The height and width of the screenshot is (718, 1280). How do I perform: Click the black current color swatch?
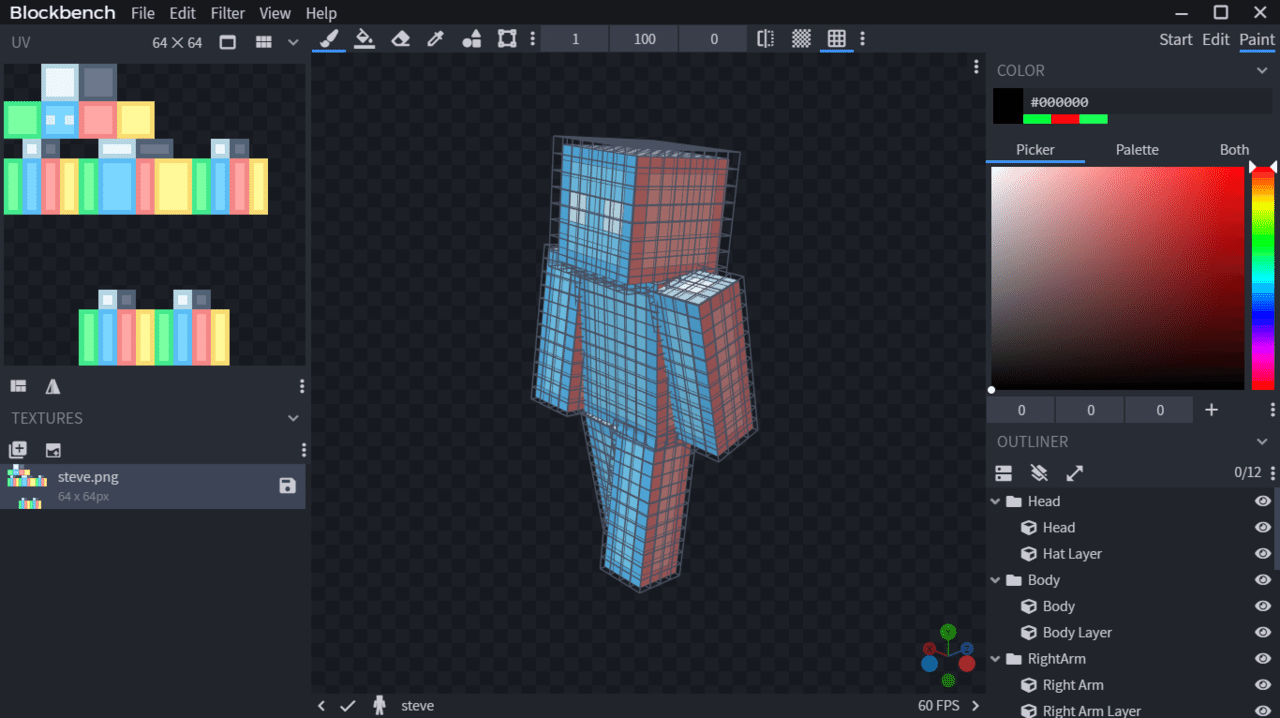pos(1008,106)
